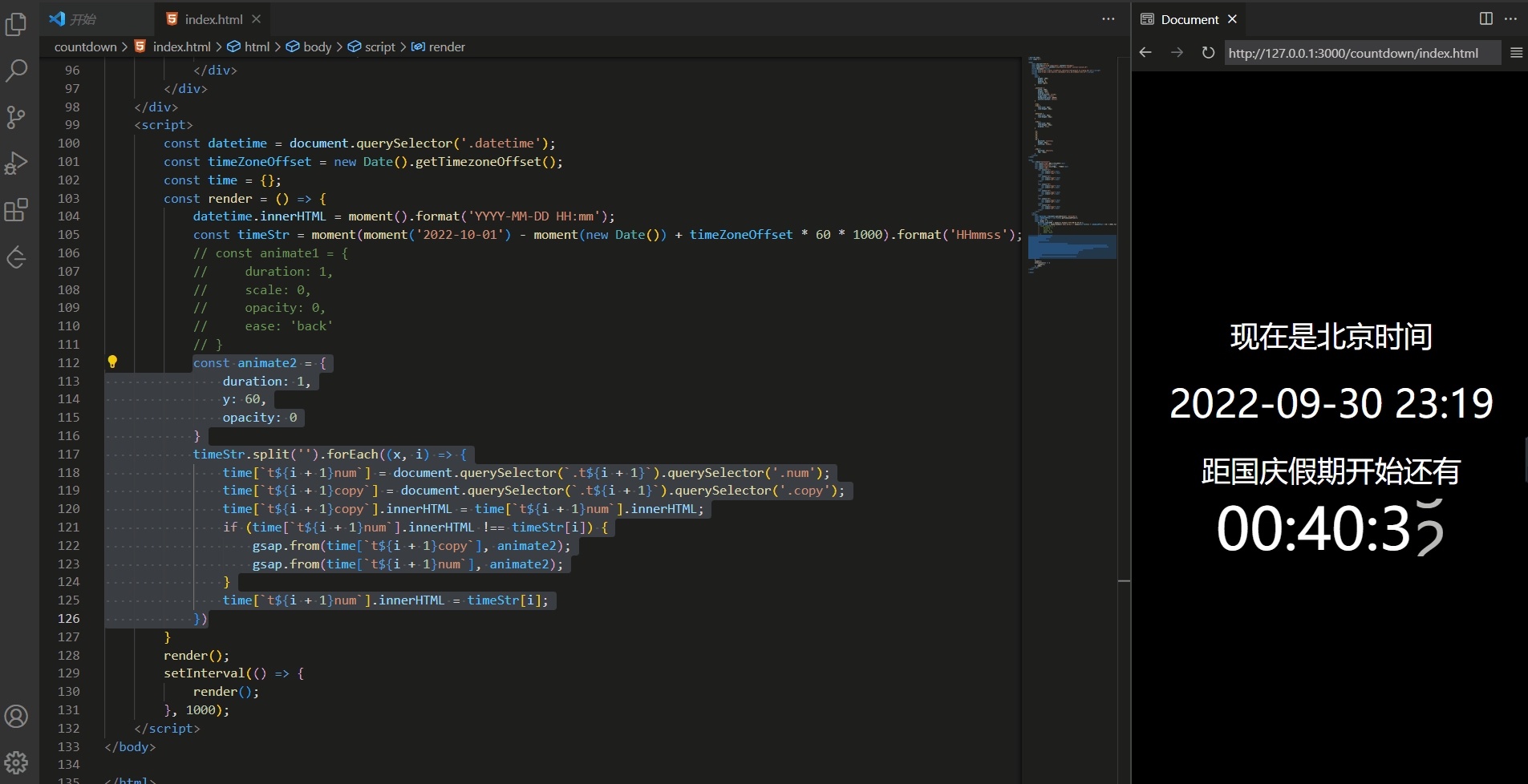Screen dimensions: 1528x784
Task: Open the Extensions view
Action: point(16,210)
